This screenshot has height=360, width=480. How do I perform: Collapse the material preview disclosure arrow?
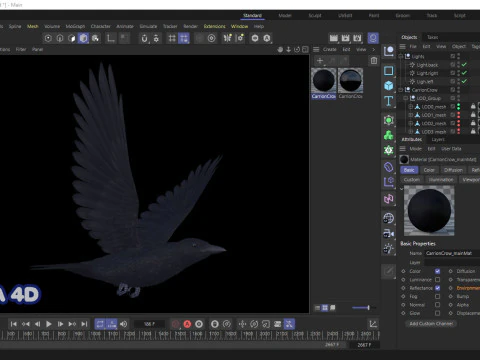pos(402,189)
